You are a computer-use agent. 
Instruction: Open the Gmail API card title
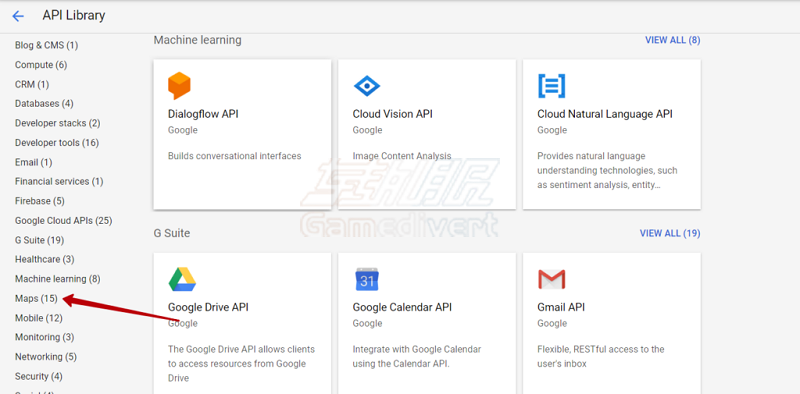[561, 307]
